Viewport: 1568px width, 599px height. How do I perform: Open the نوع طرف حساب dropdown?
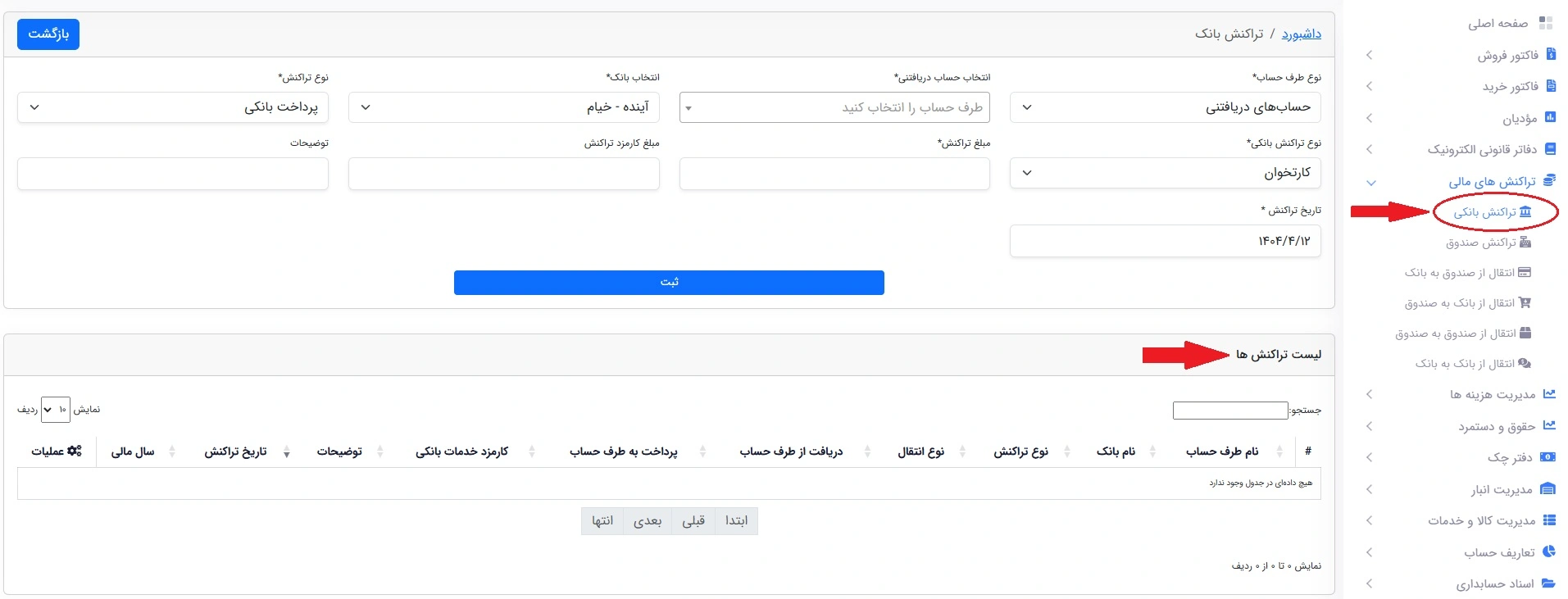tap(1165, 107)
